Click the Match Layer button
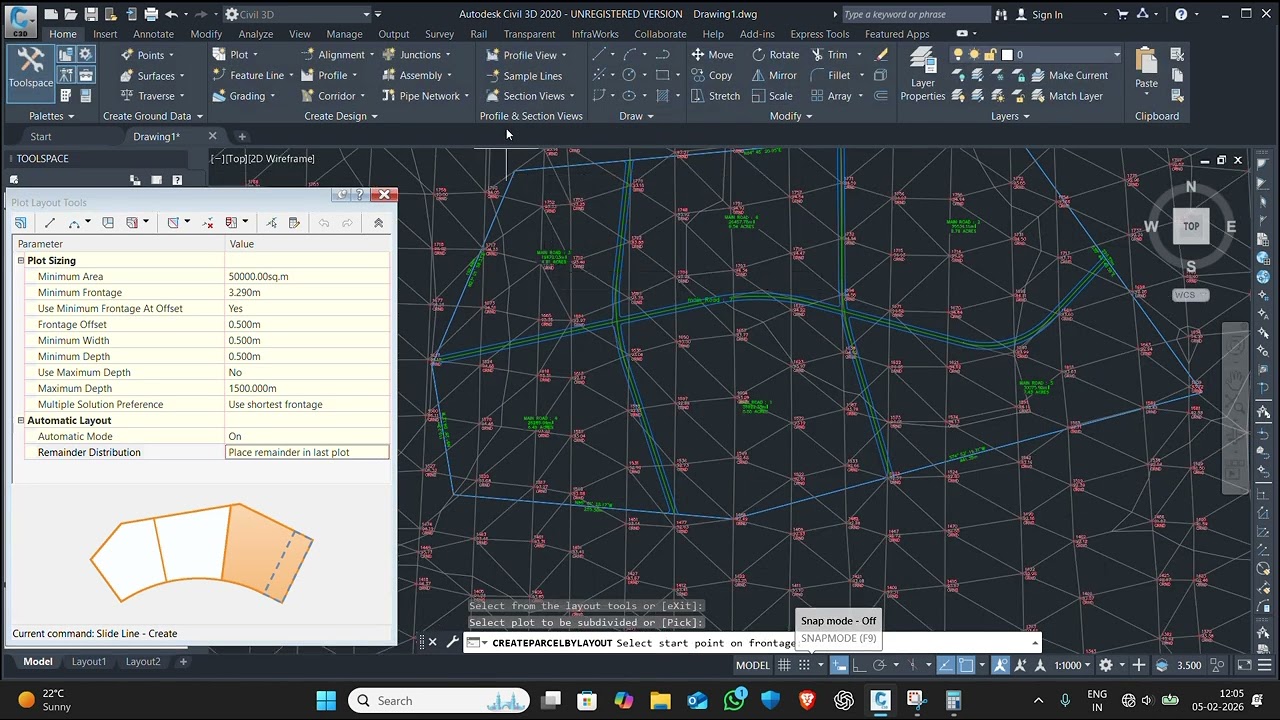The width and height of the screenshot is (1280, 720). tap(1066, 96)
